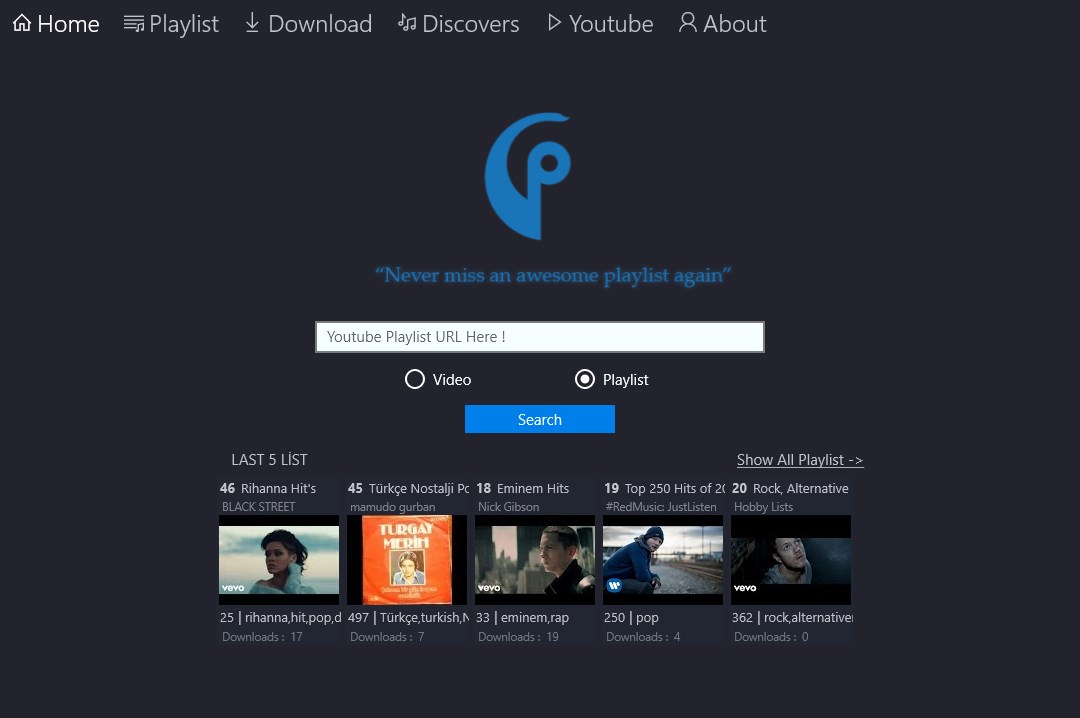Image resolution: width=1080 pixels, height=718 pixels.
Task: Click the eminem,rap tags text
Action: pos(535,617)
